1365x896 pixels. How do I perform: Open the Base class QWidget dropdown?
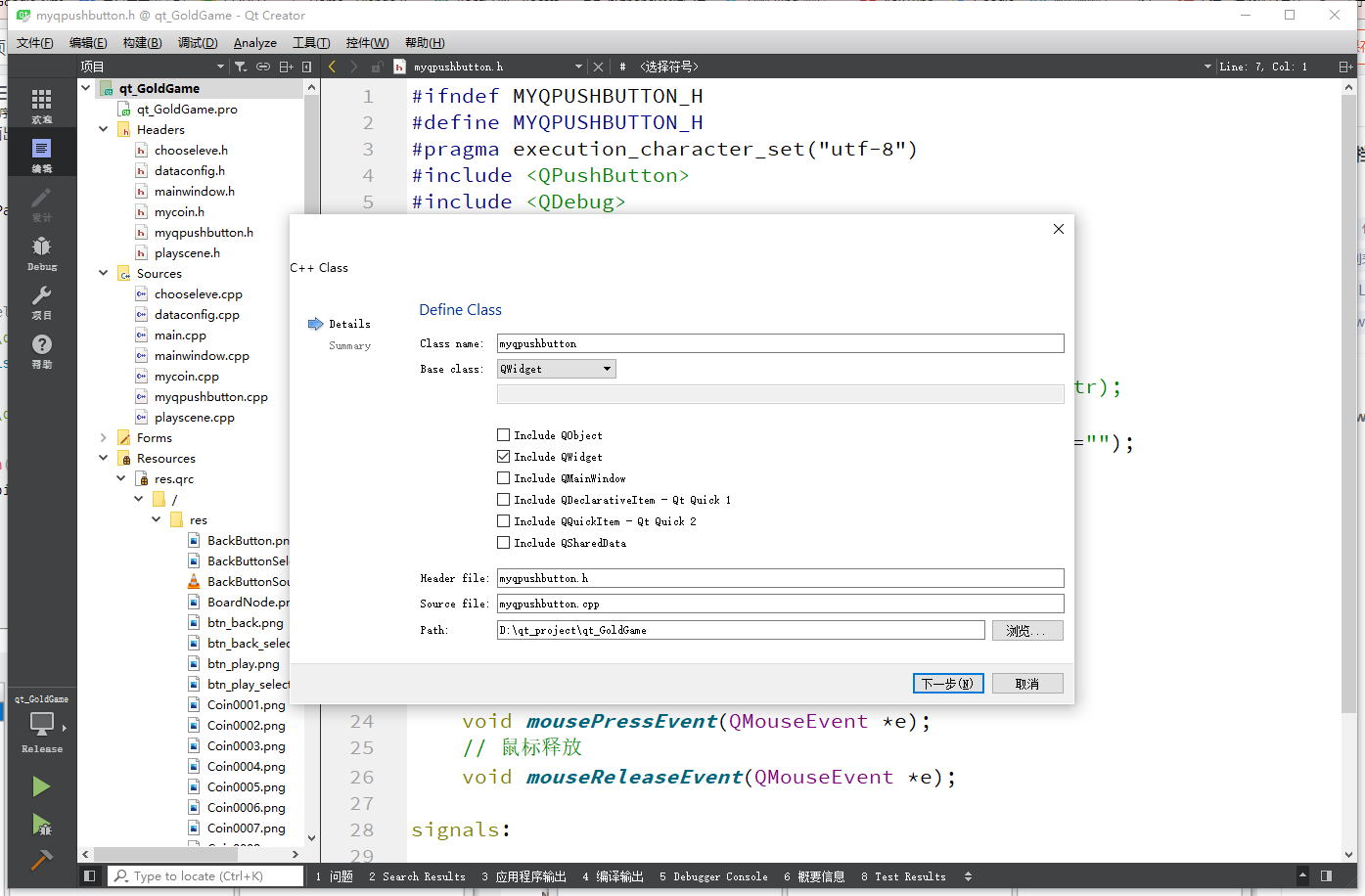point(556,369)
